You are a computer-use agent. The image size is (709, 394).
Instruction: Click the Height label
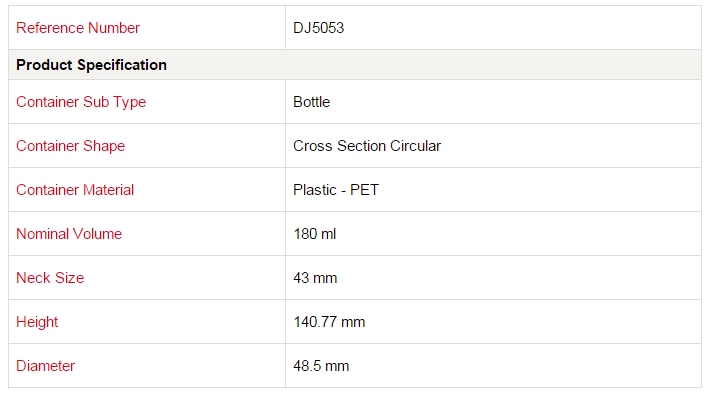pos(37,322)
